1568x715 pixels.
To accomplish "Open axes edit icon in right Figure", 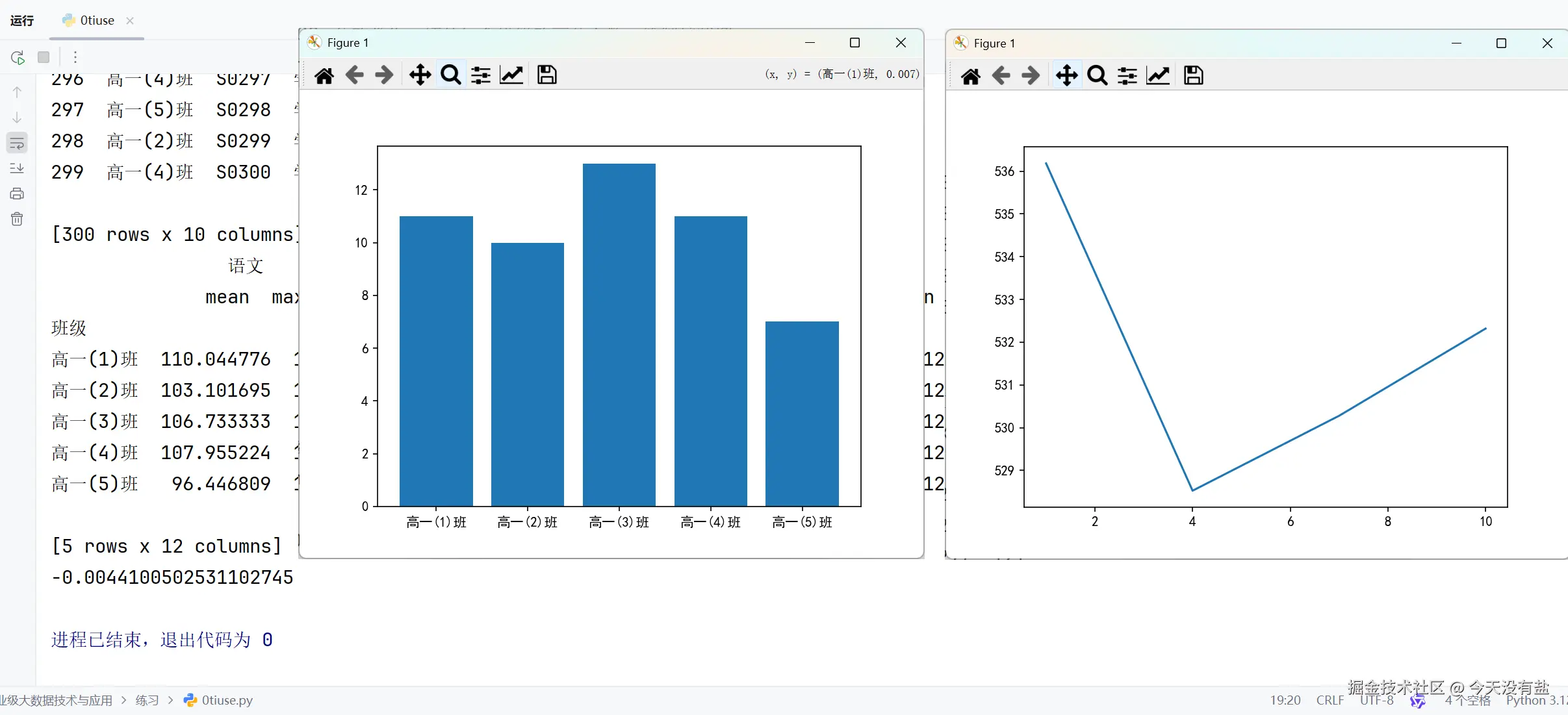I will coord(1158,76).
